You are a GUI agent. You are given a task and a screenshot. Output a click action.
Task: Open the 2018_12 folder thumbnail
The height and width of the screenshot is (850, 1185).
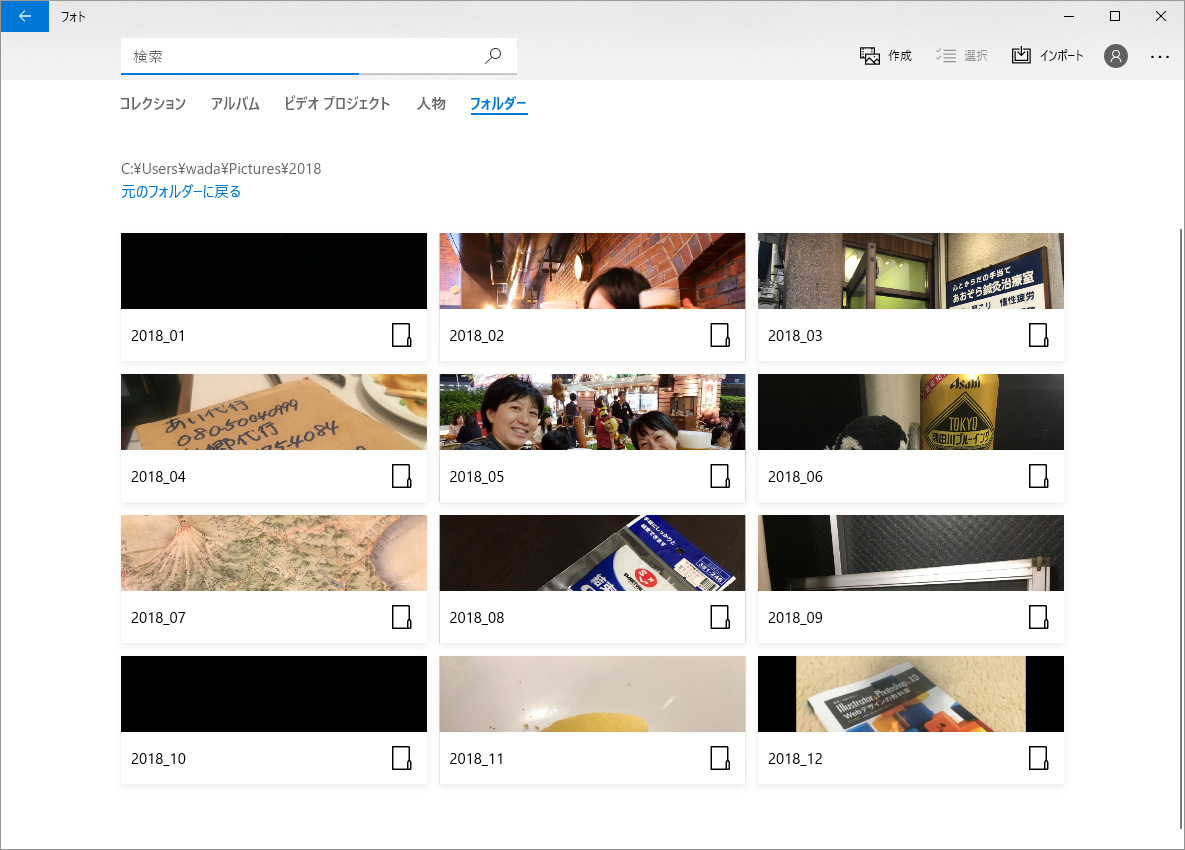tap(910, 694)
